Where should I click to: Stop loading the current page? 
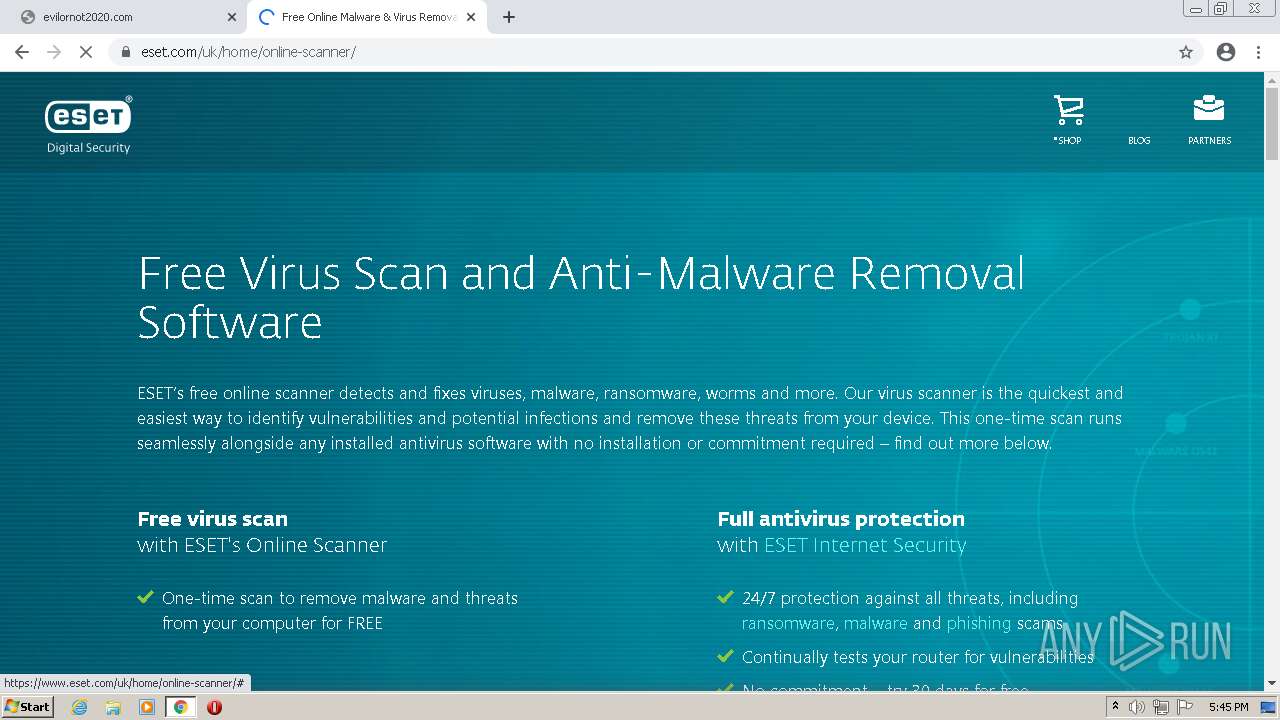[86, 52]
